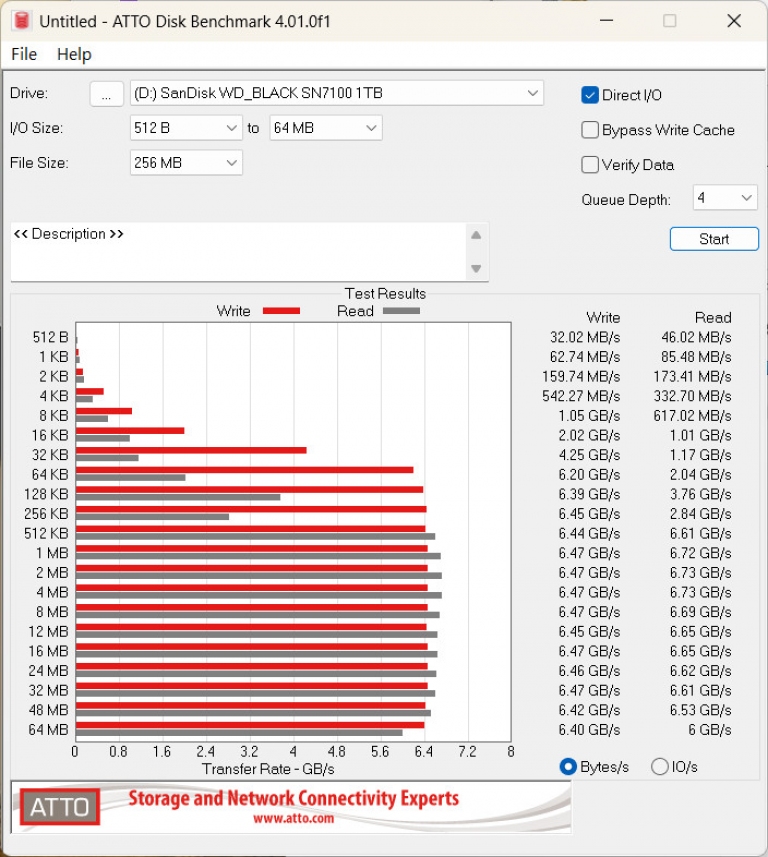Click inside the Description text box
Screen dimensions: 768x857
(238, 251)
